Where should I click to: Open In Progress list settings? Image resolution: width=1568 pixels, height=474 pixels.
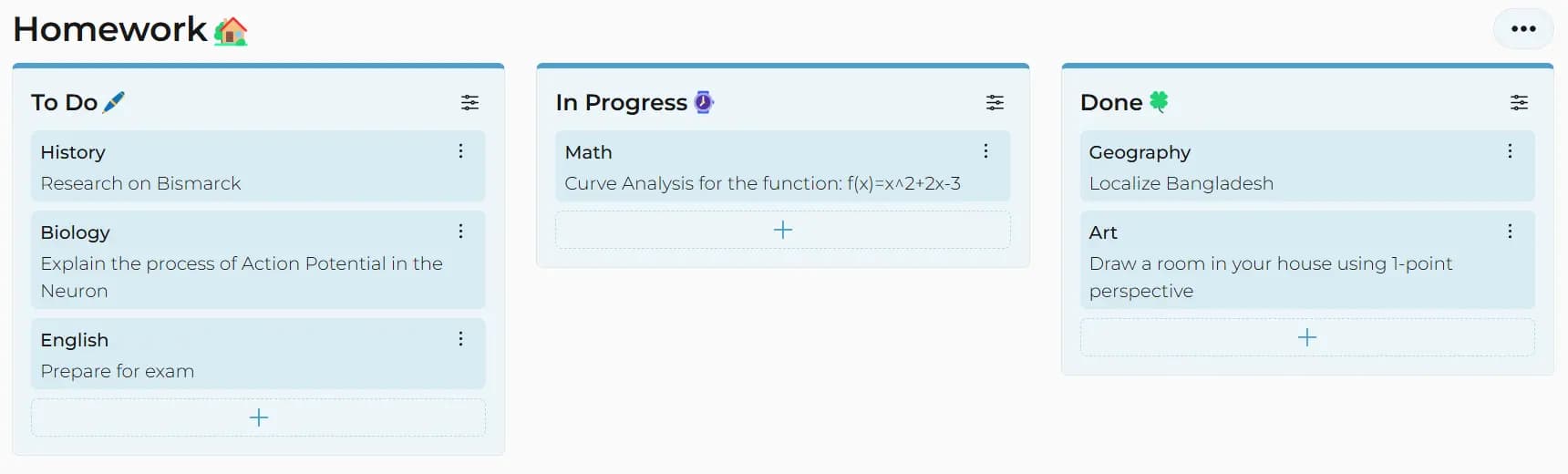(x=995, y=103)
